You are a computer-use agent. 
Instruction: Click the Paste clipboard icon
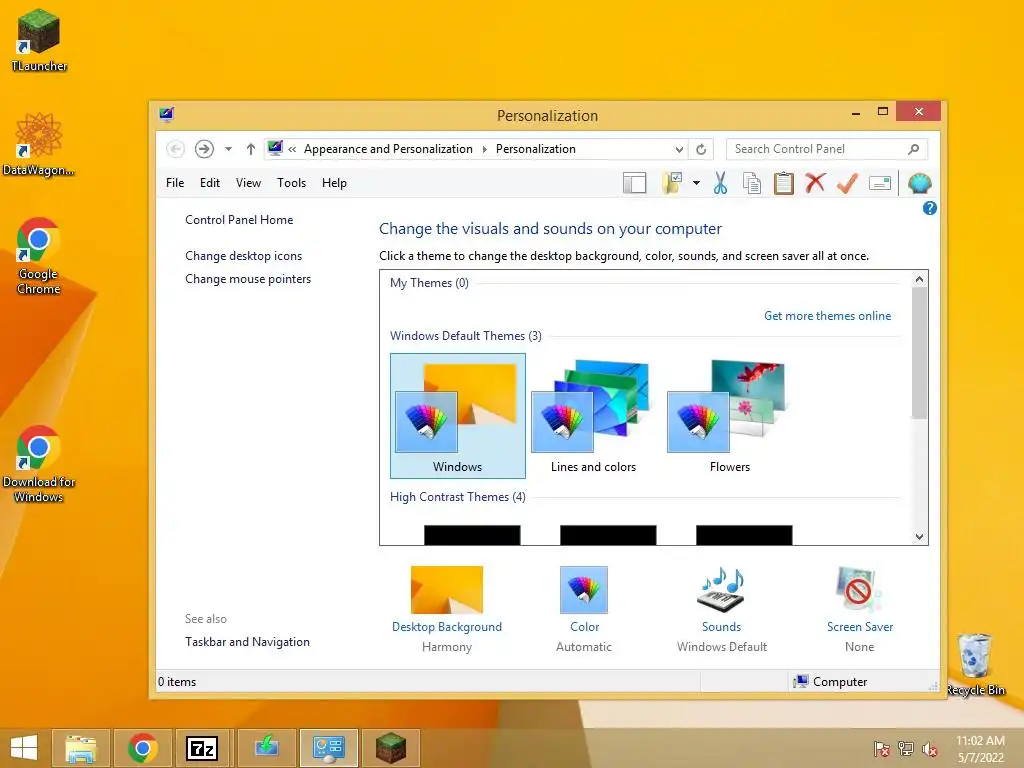pyautogui.click(x=784, y=184)
